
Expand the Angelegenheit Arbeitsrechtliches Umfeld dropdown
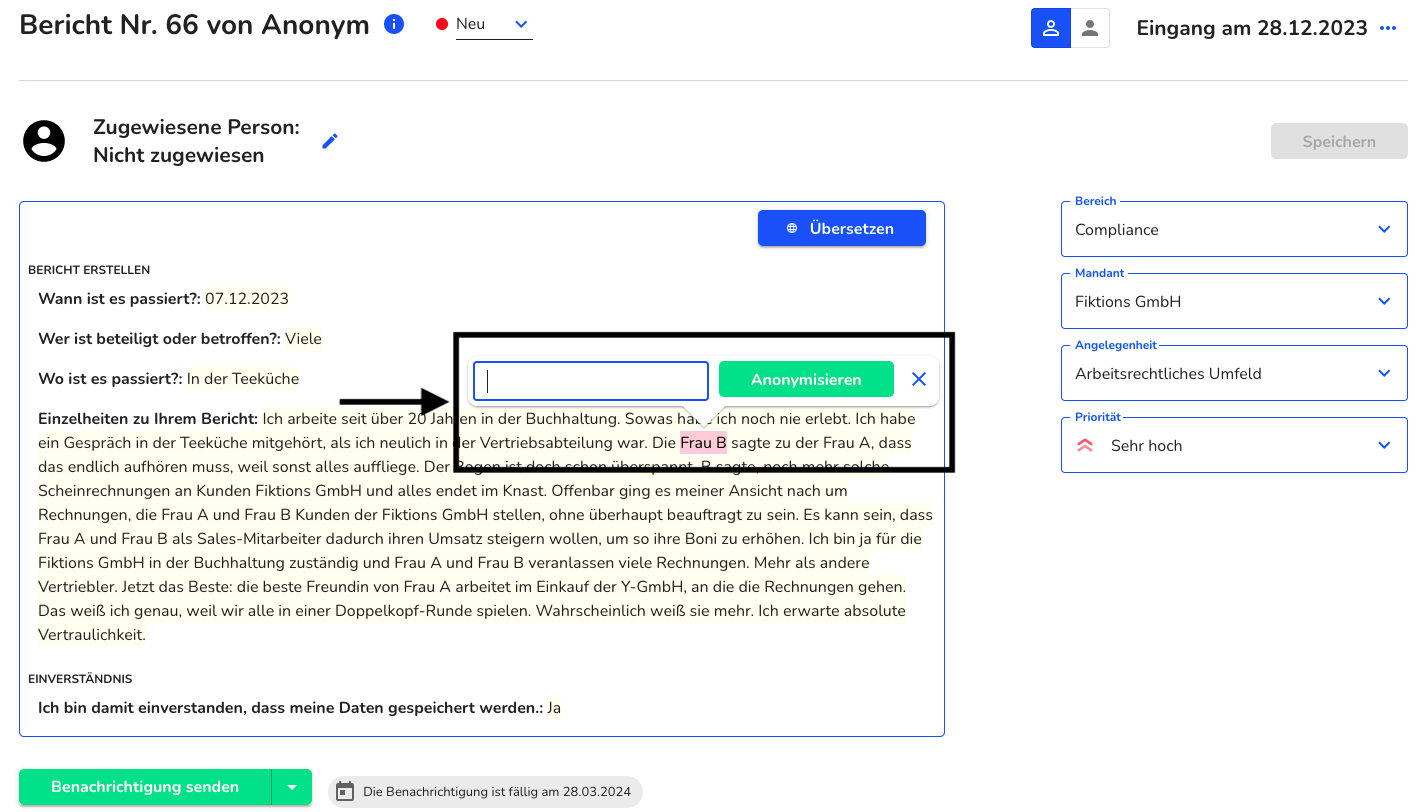point(1234,373)
